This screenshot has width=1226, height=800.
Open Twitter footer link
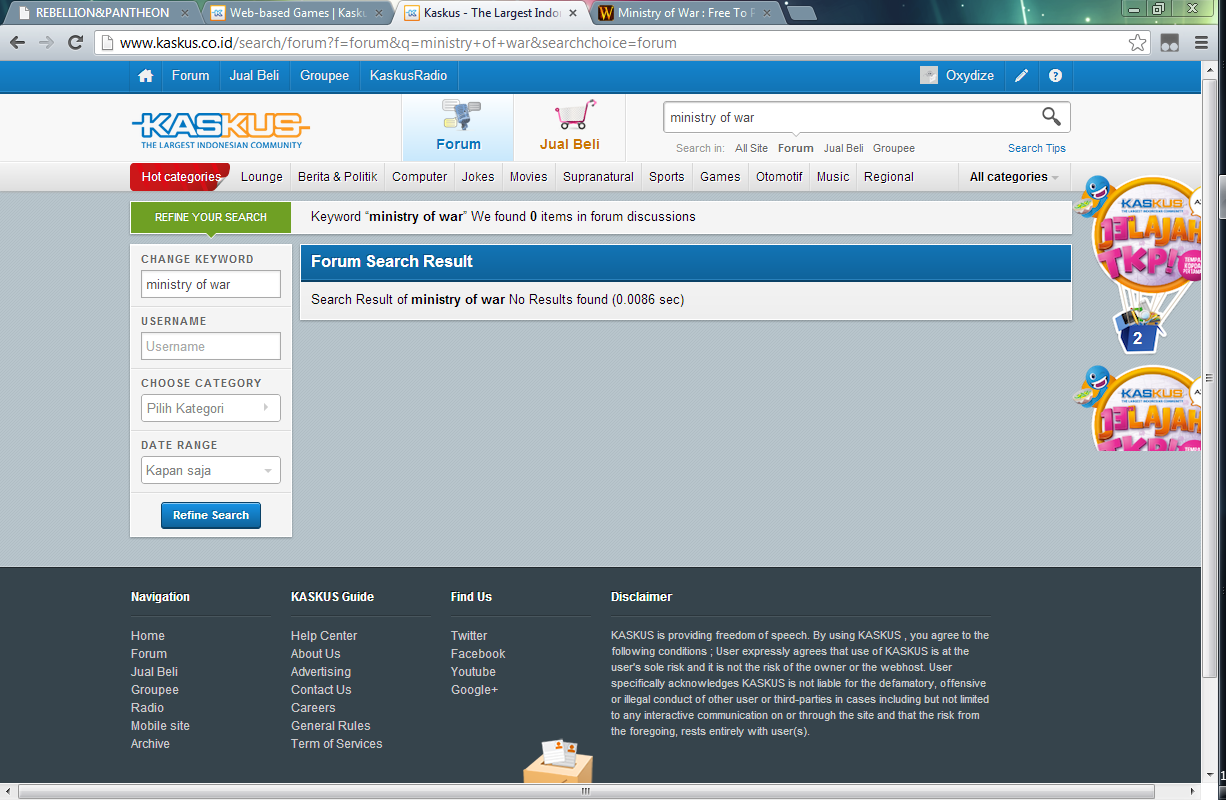469,636
